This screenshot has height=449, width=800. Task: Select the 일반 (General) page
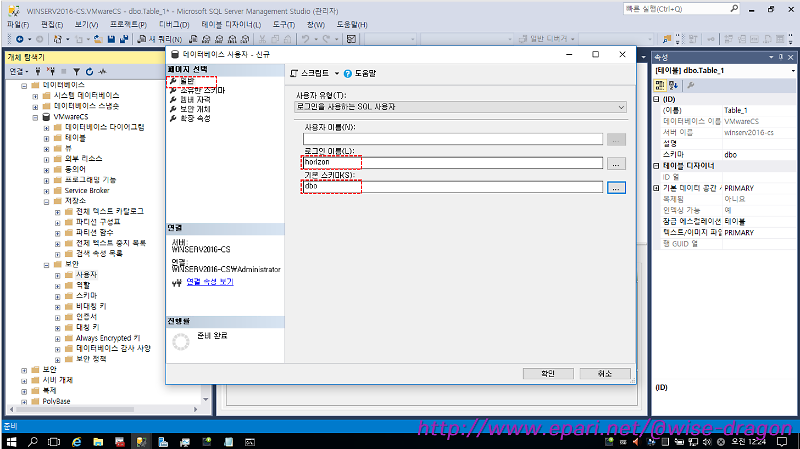pos(187,81)
